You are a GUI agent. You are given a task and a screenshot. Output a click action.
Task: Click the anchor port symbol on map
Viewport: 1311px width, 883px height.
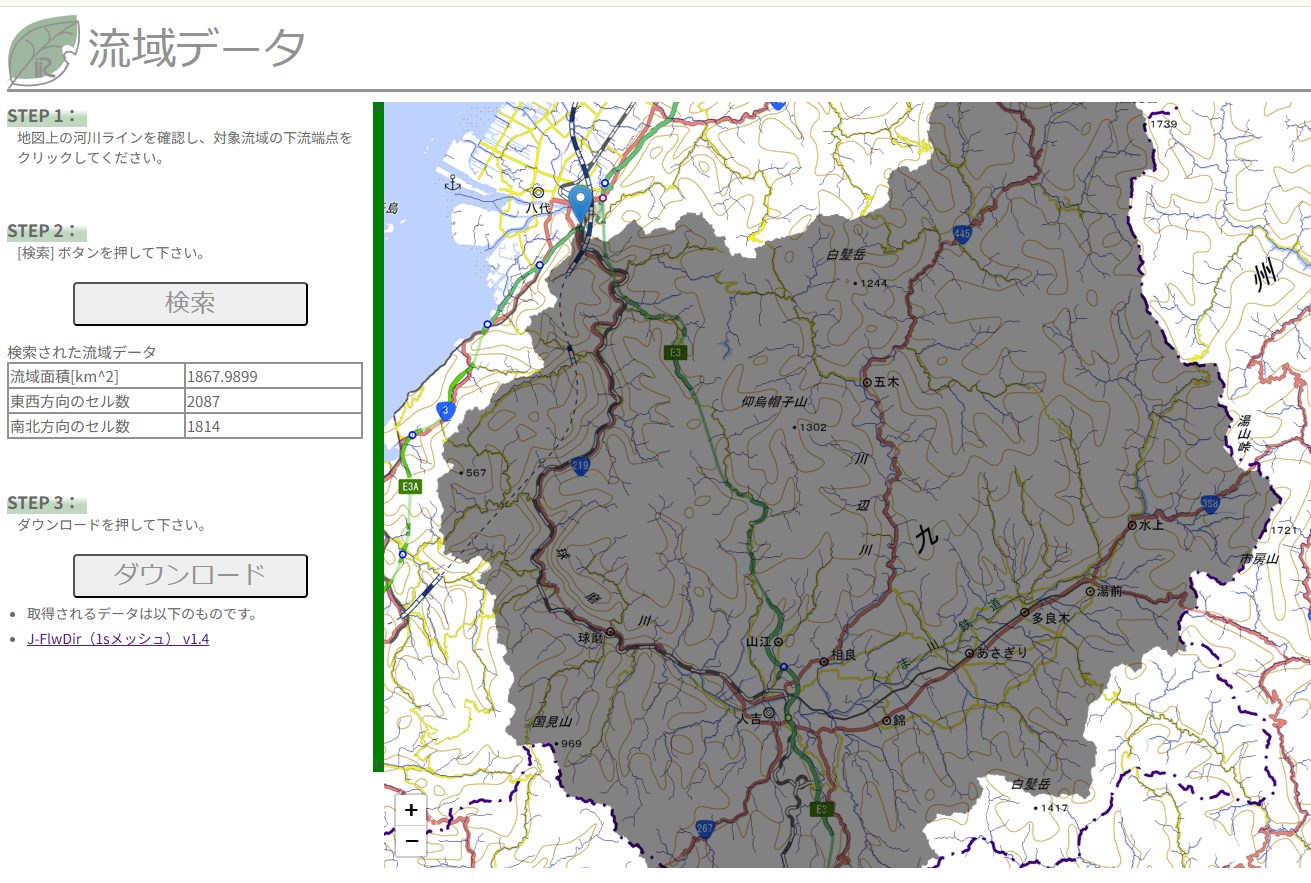tap(452, 183)
